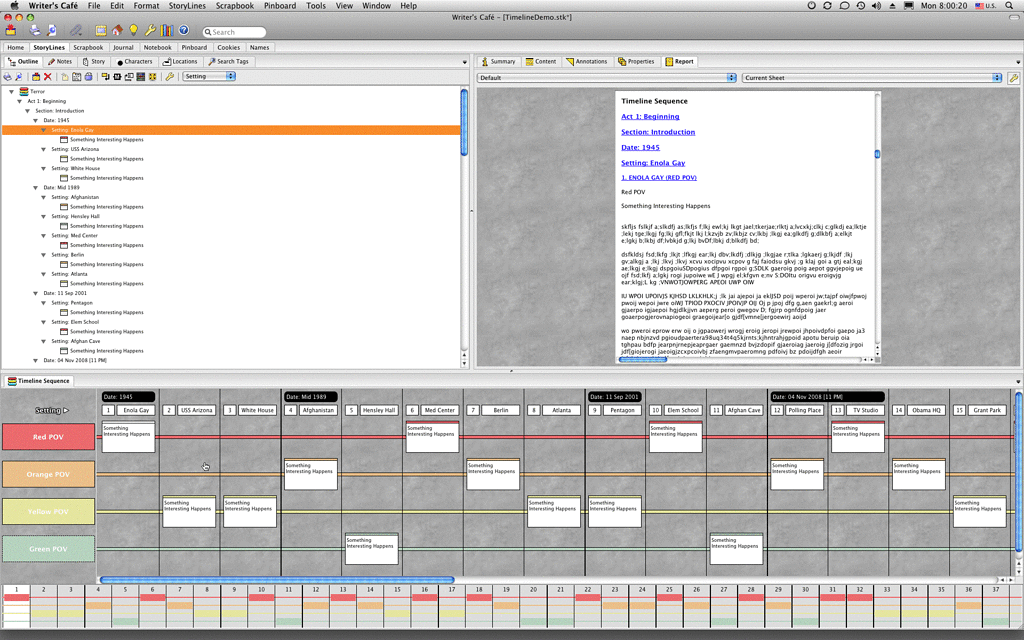Click the Enola Gay setting card in the timeline

click(135, 409)
